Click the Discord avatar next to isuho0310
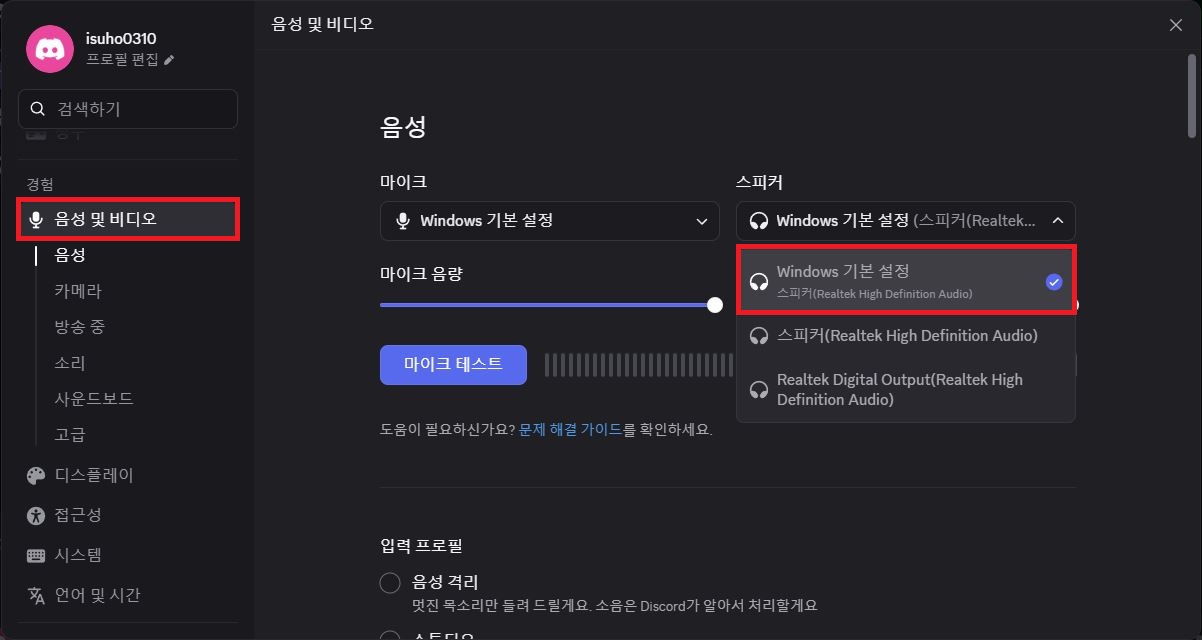 [x=50, y=48]
